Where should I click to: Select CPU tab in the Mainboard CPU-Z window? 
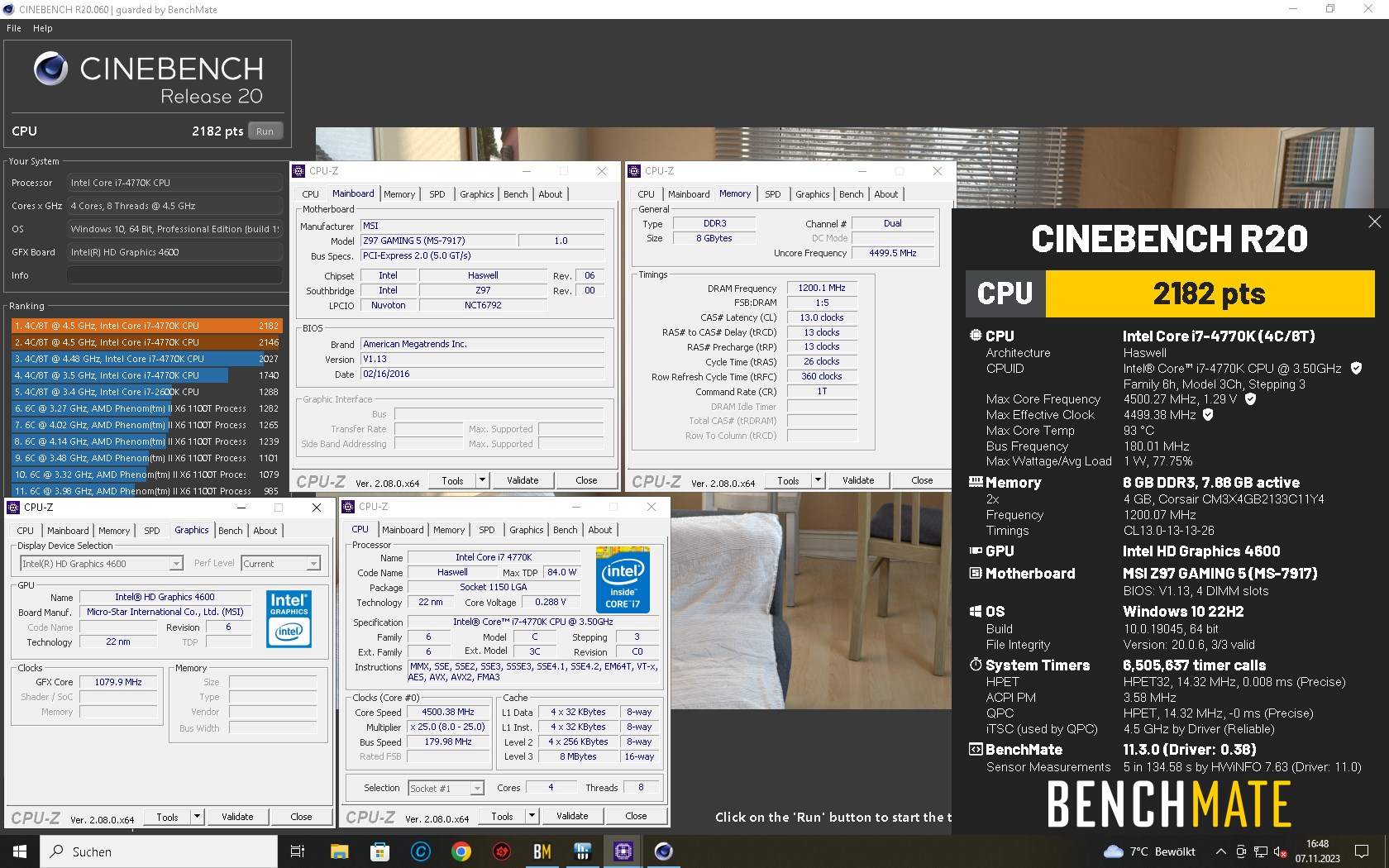click(x=310, y=194)
